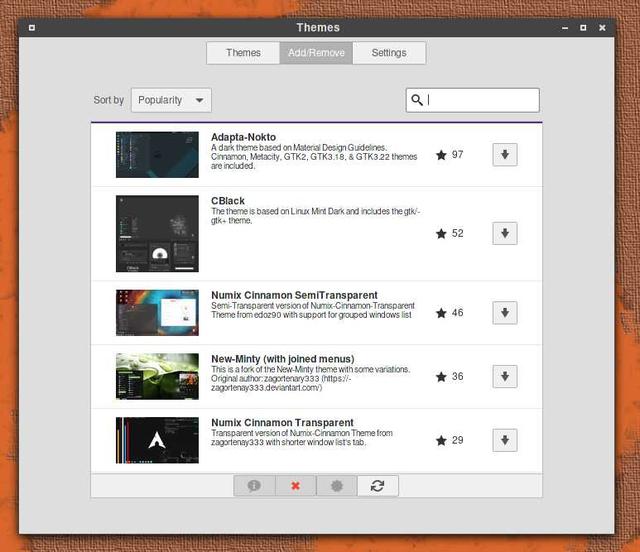Select Numix Cinnamon SemiTransparent title

(294, 295)
